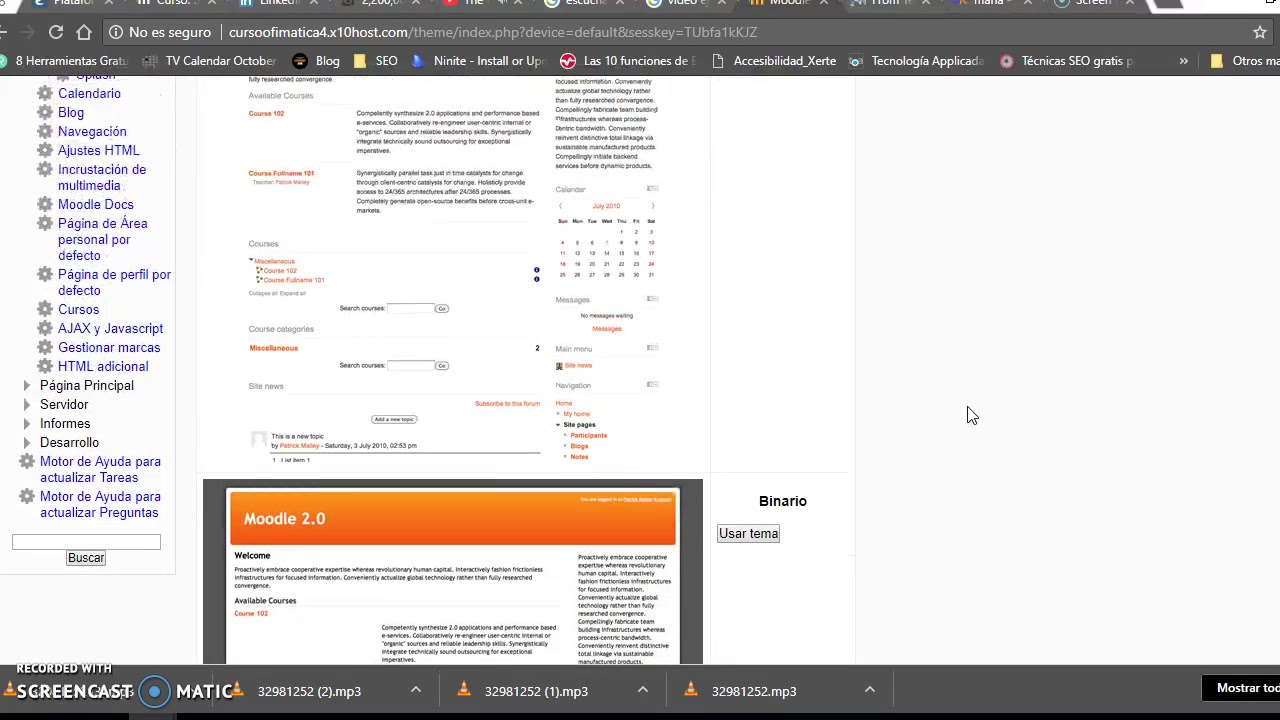The image size is (1280, 720).
Task: Click gear icon next to Cursos
Action: pyautogui.click(x=45, y=309)
